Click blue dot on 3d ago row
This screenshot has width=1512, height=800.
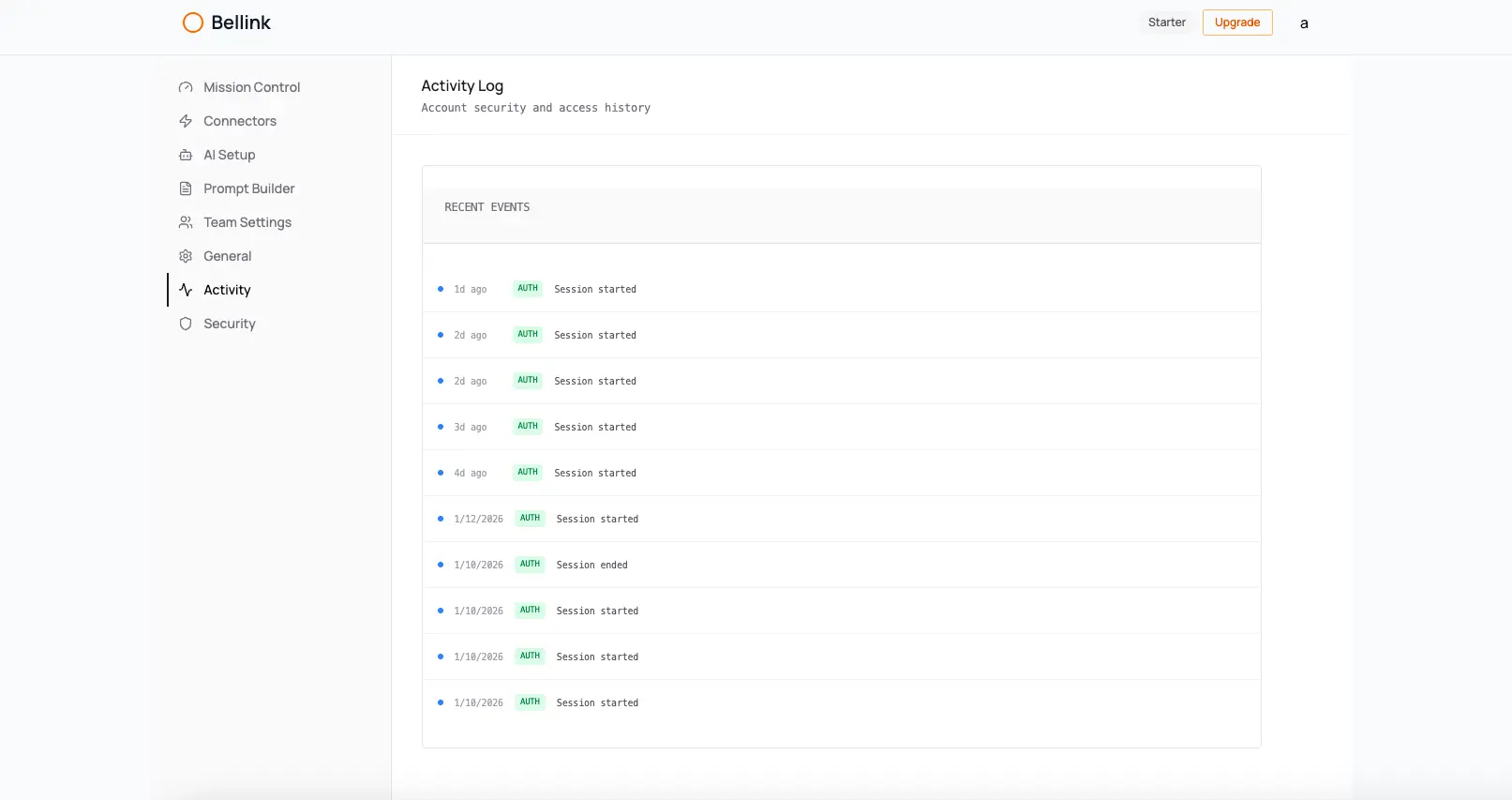[x=441, y=427]
